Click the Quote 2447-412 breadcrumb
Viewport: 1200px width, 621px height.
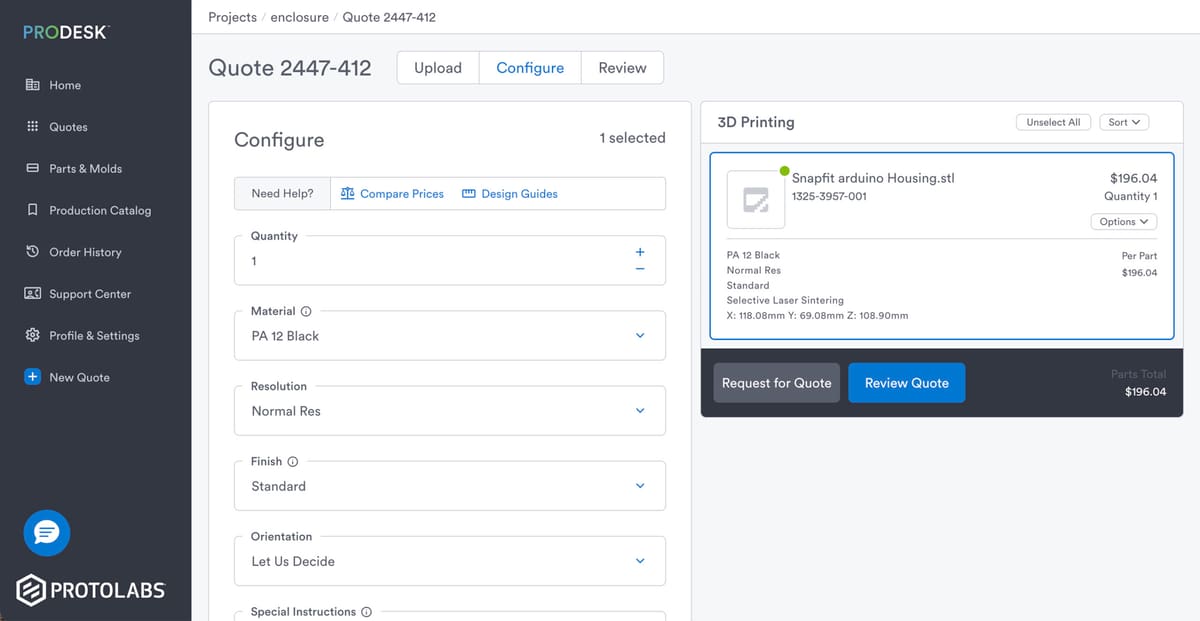(389, 17)
